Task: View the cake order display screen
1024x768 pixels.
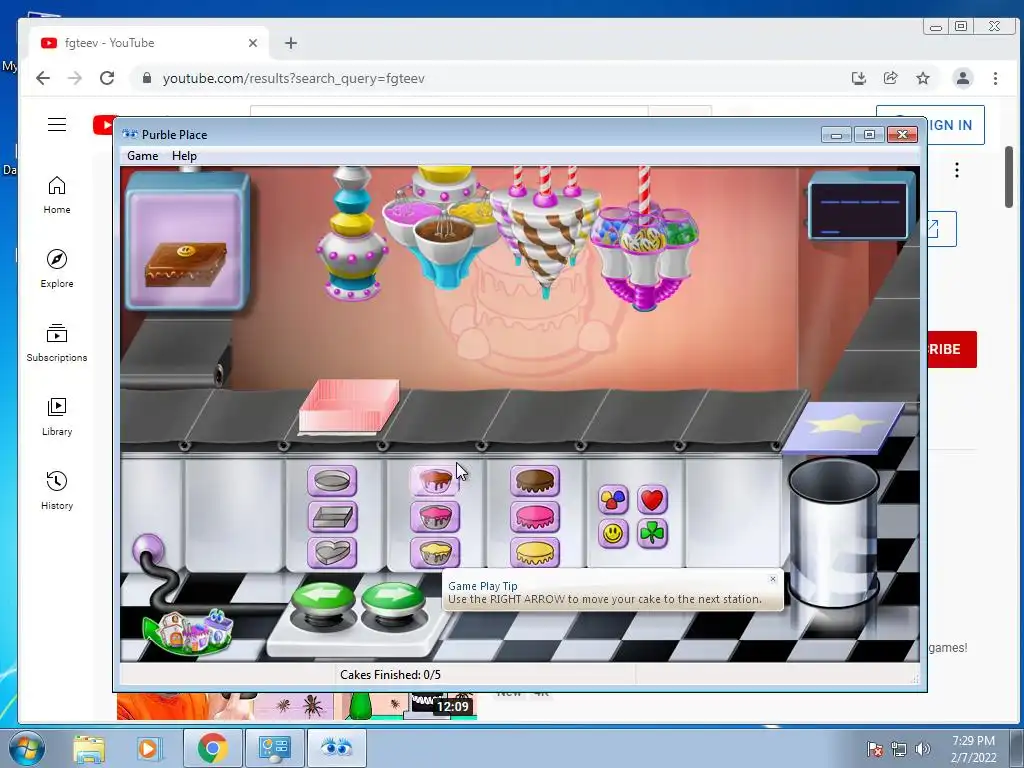Action: click(187, 242)
